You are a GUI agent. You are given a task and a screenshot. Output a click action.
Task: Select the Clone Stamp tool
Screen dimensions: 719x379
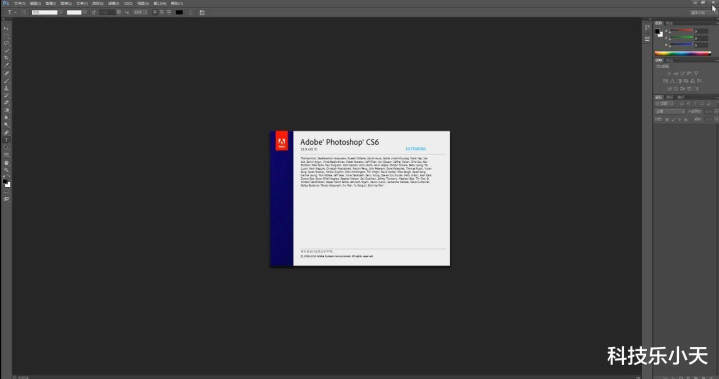[x=6, y=88]
